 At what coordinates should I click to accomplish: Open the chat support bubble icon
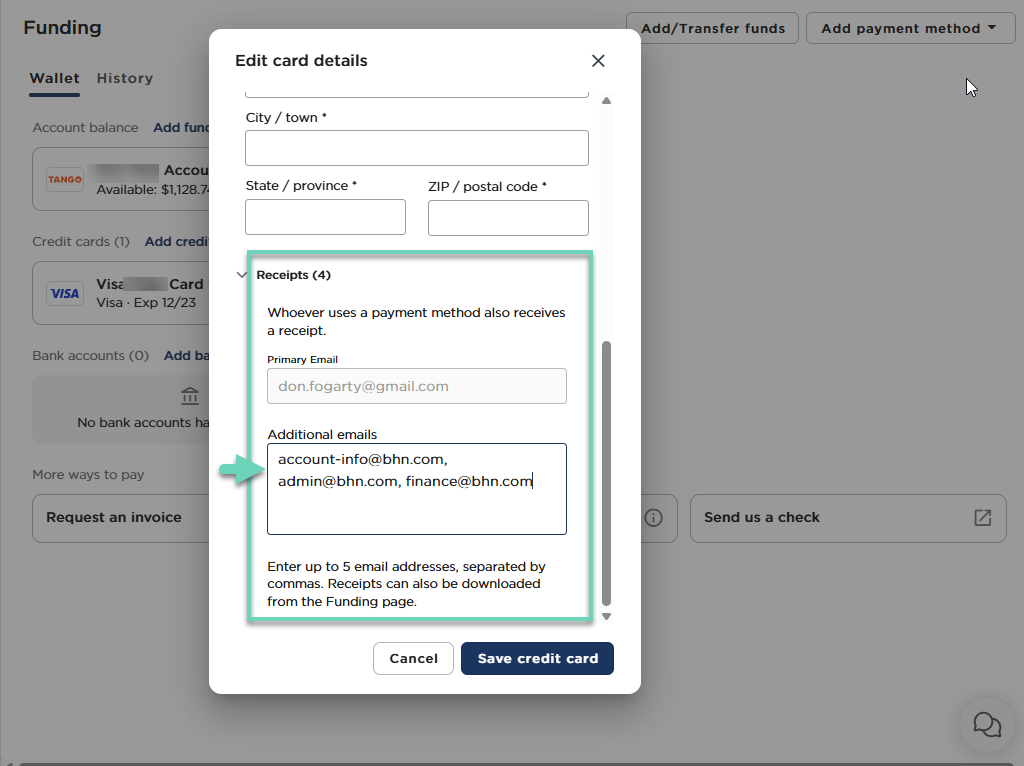[987, 724]
